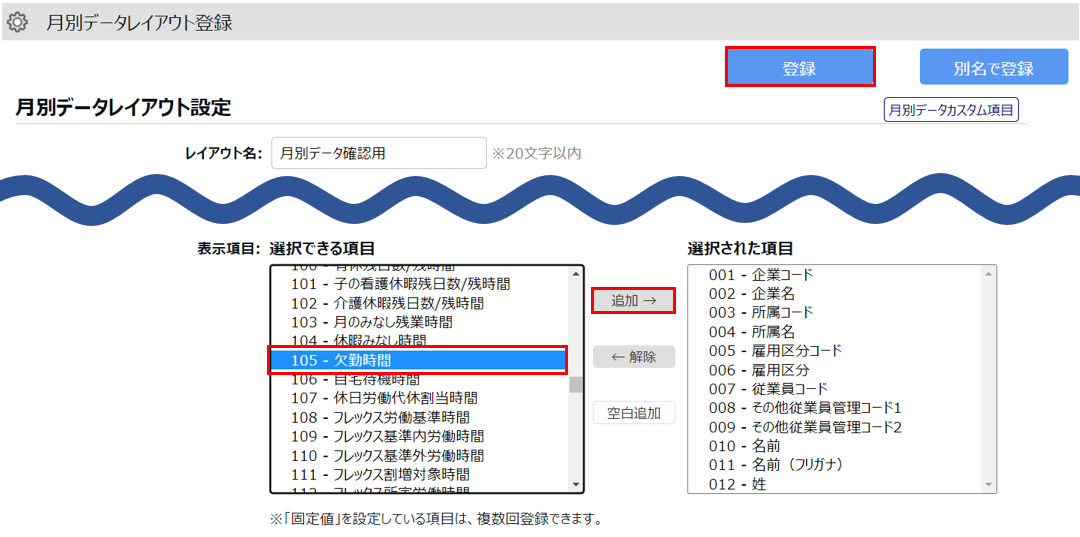
Task: Click scroll-up arrow of available items list
Action: tap(575, 274)
